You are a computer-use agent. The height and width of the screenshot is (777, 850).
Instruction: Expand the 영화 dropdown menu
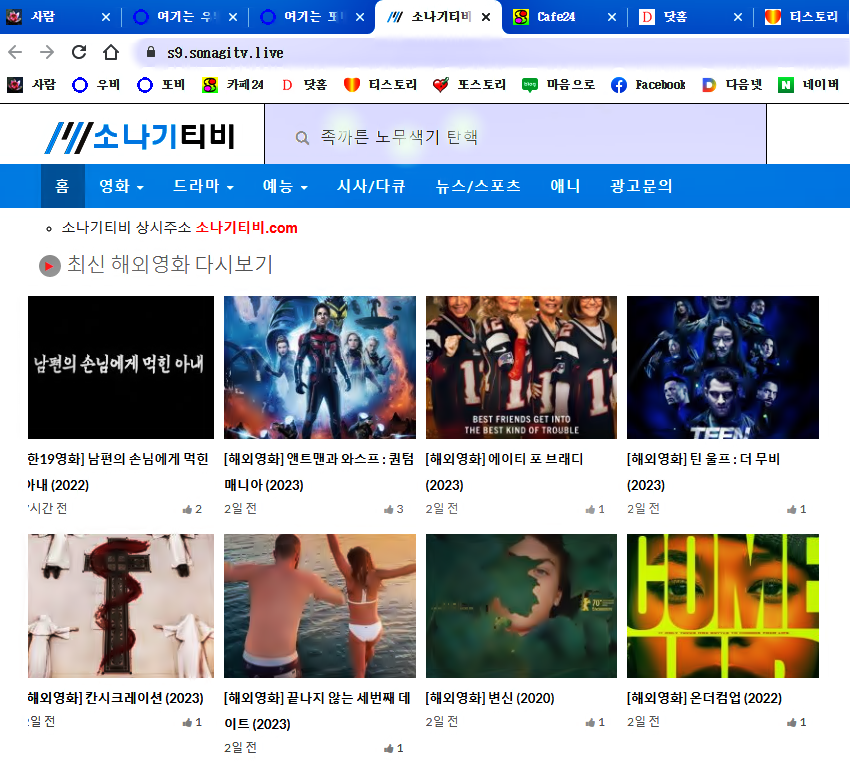[121, 186]
